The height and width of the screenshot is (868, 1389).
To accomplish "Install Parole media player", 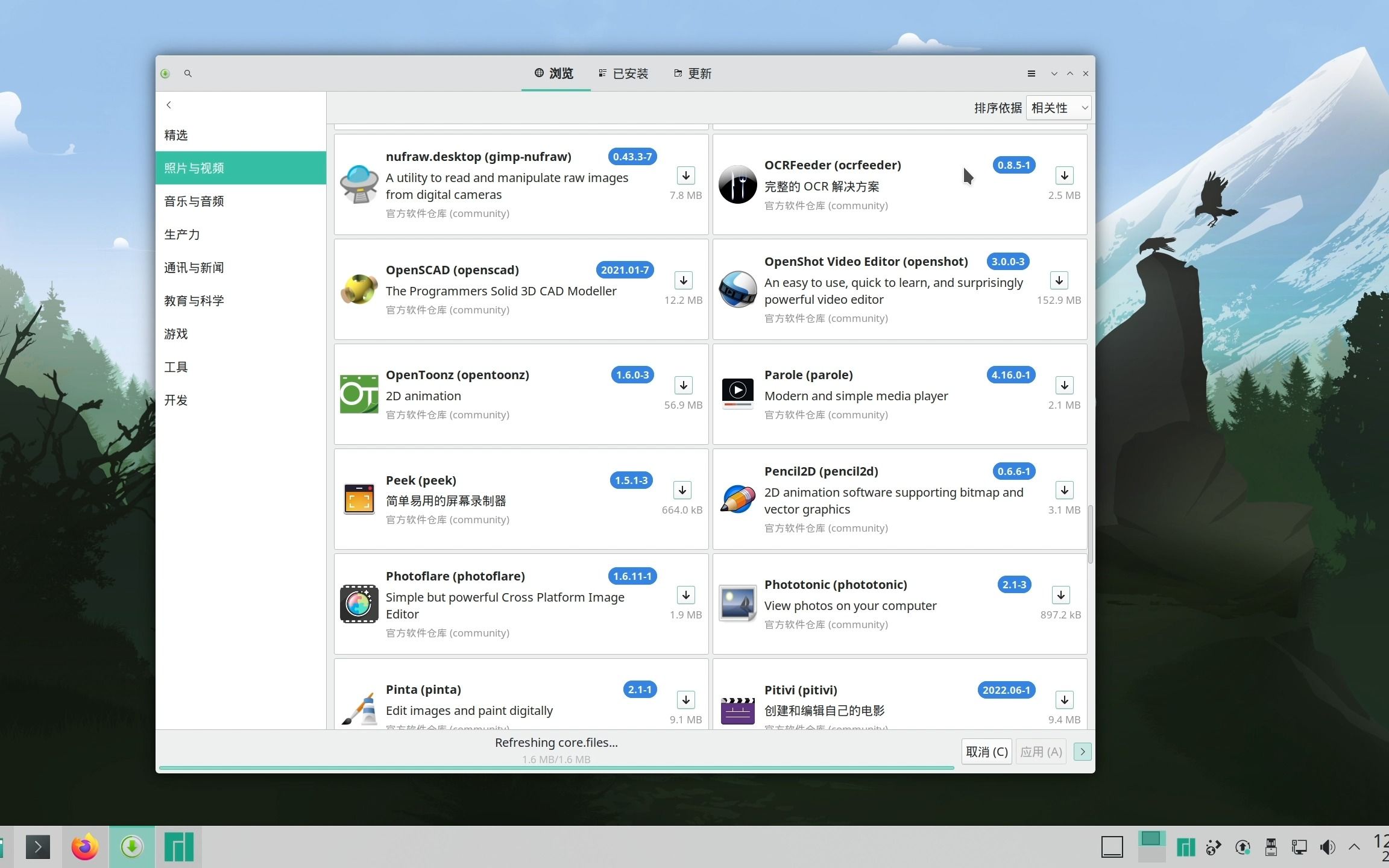I will click(1064, 385).
